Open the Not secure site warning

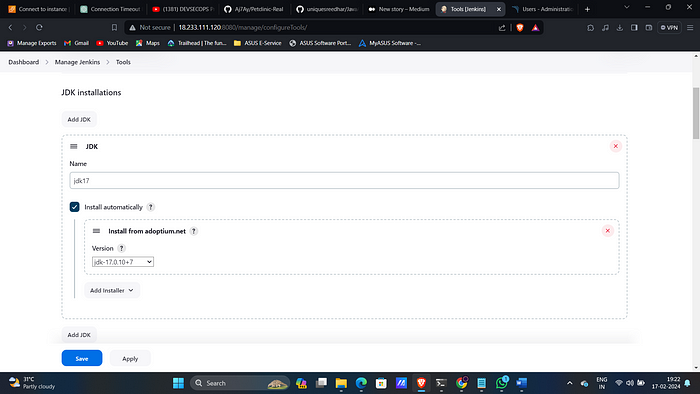150,28
